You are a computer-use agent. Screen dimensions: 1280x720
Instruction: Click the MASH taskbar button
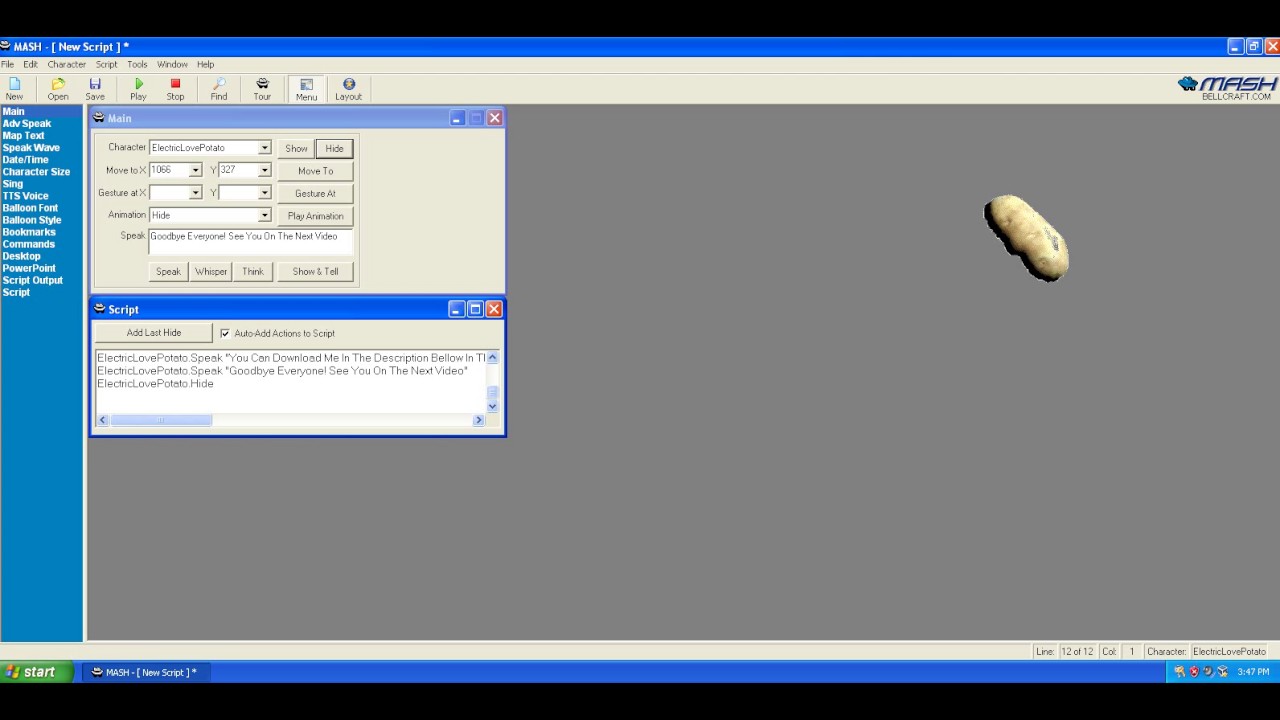(144, 672)
